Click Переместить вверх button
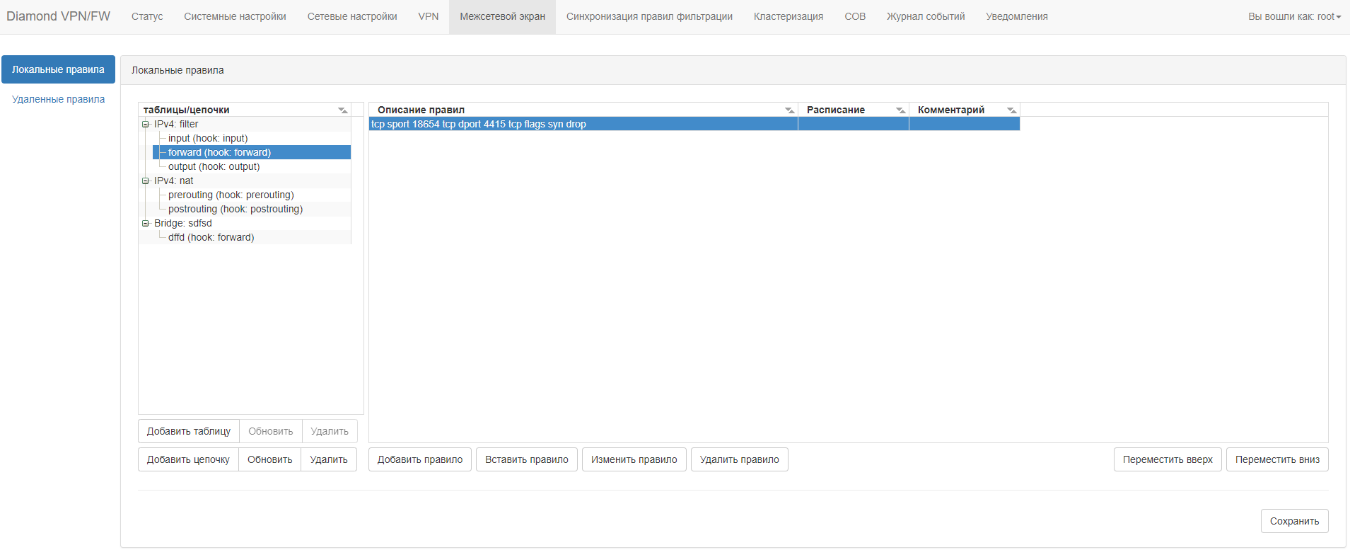1350x550 pixels. 1167,460
